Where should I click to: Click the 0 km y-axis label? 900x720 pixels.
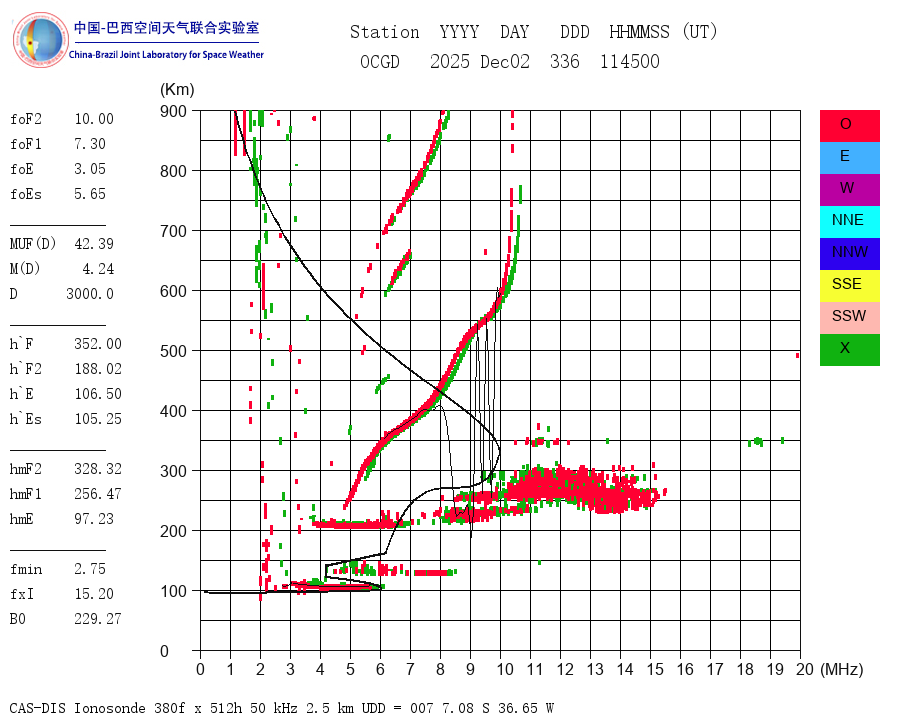[x=165, y=652]
